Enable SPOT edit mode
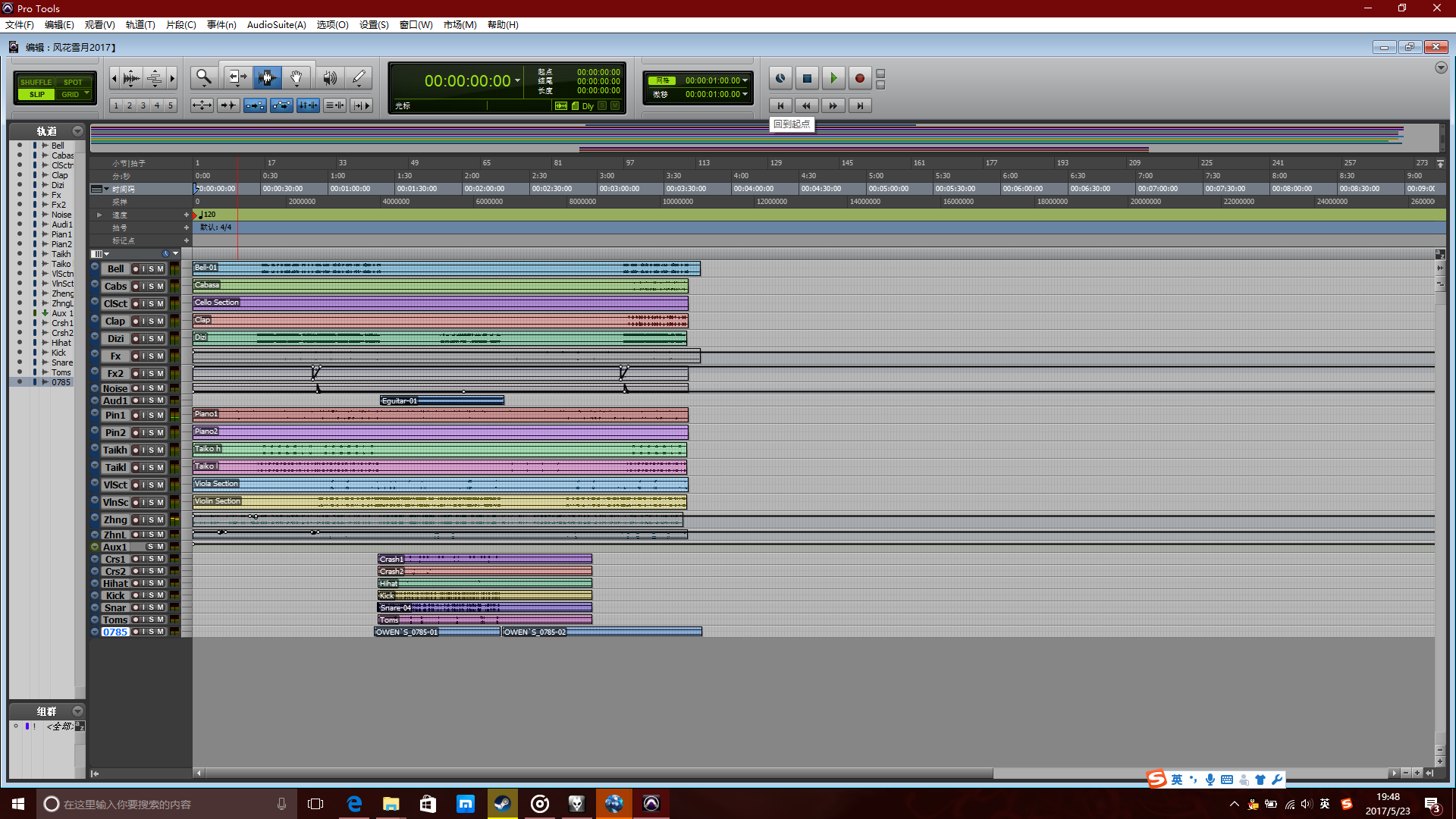Viewport: 1456px width, 819px height. 73,82
